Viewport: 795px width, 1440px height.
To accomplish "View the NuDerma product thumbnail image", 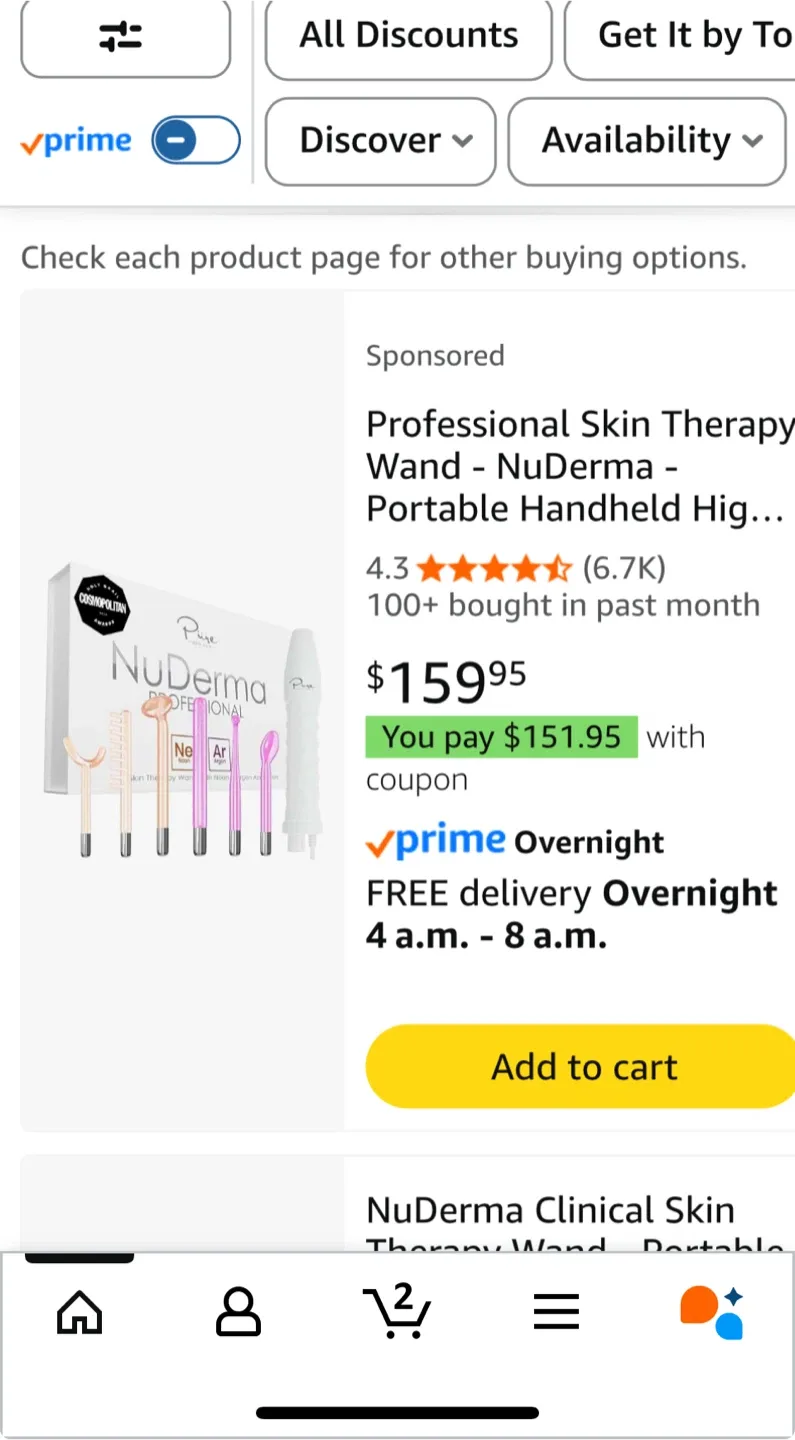I will coord(182,710).
